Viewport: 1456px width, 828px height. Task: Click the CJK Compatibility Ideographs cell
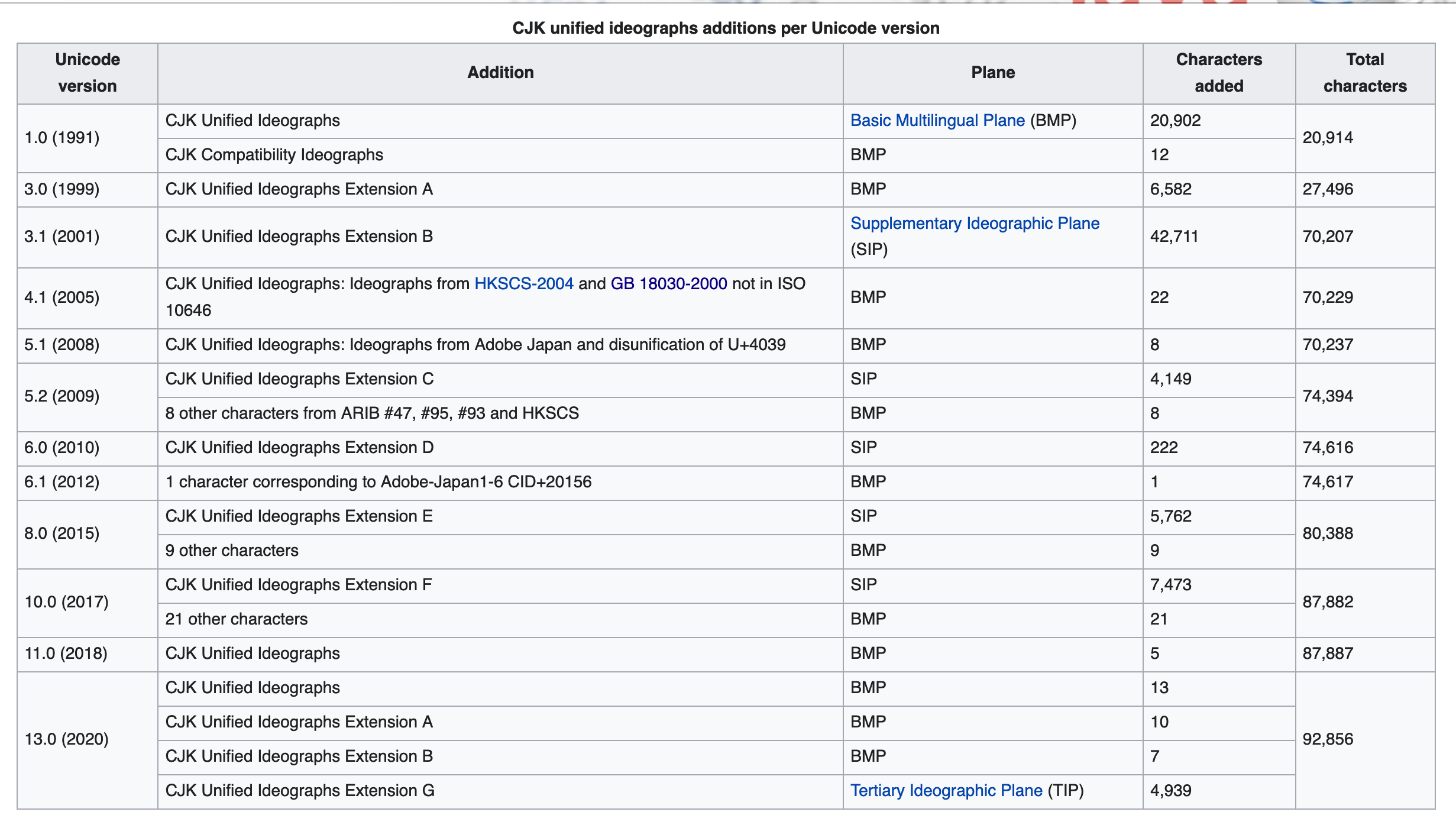point(274,155)
